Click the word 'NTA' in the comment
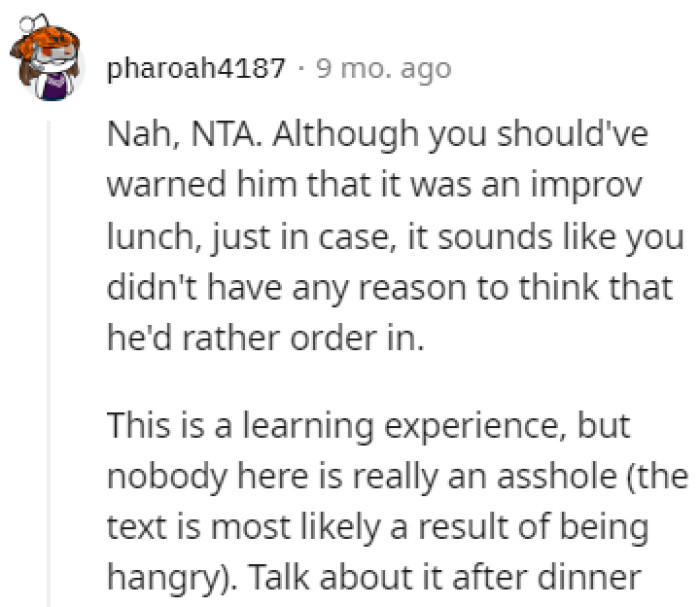This screenshot has width=700, height=607. pos(226,134)
